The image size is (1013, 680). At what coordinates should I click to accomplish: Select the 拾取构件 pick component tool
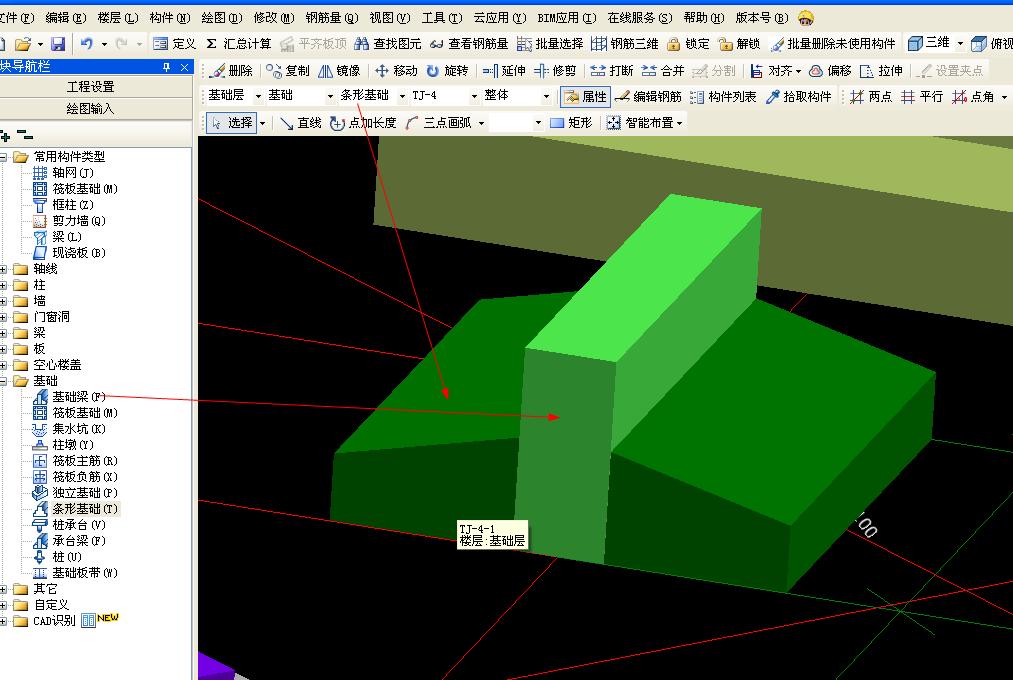pyautogui.click(x=798, y=97)
